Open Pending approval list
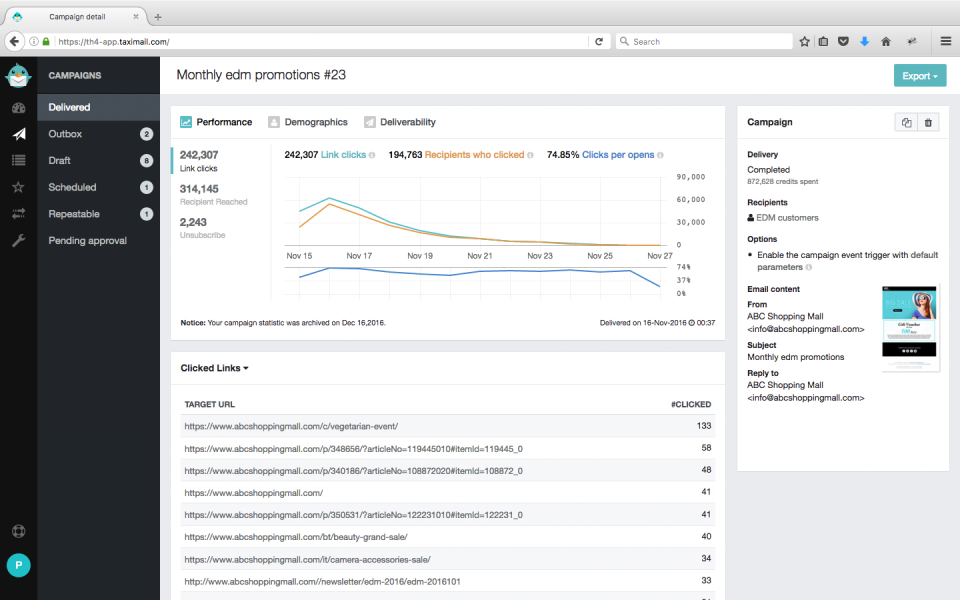The image size is (960, 600). point(99,241)
